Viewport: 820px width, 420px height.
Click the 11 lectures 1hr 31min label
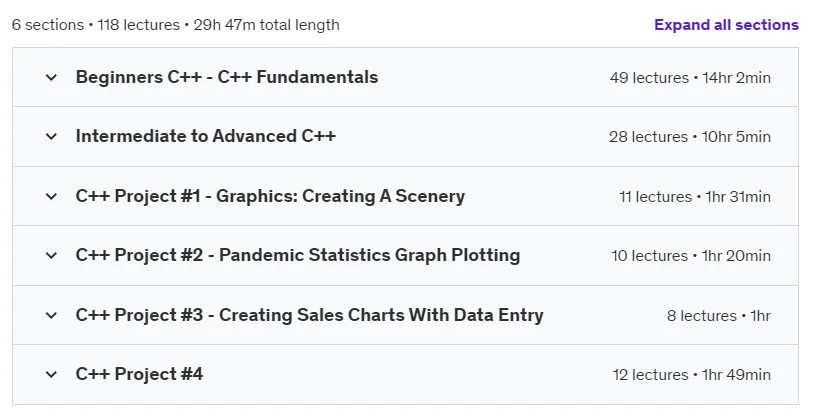coord(695,197)
